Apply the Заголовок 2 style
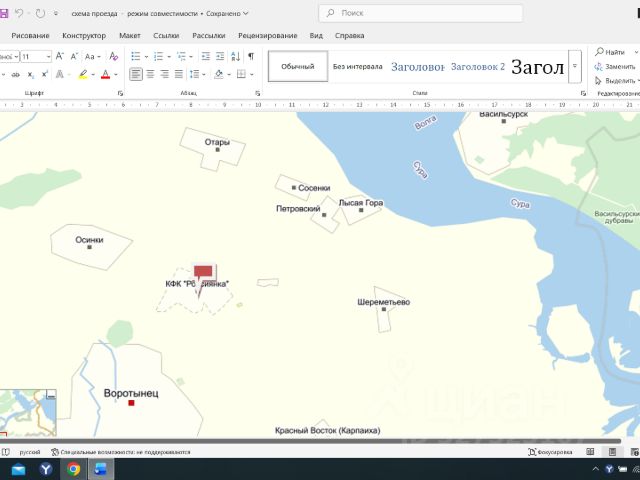Screen dimensions: 640x480 477,66
